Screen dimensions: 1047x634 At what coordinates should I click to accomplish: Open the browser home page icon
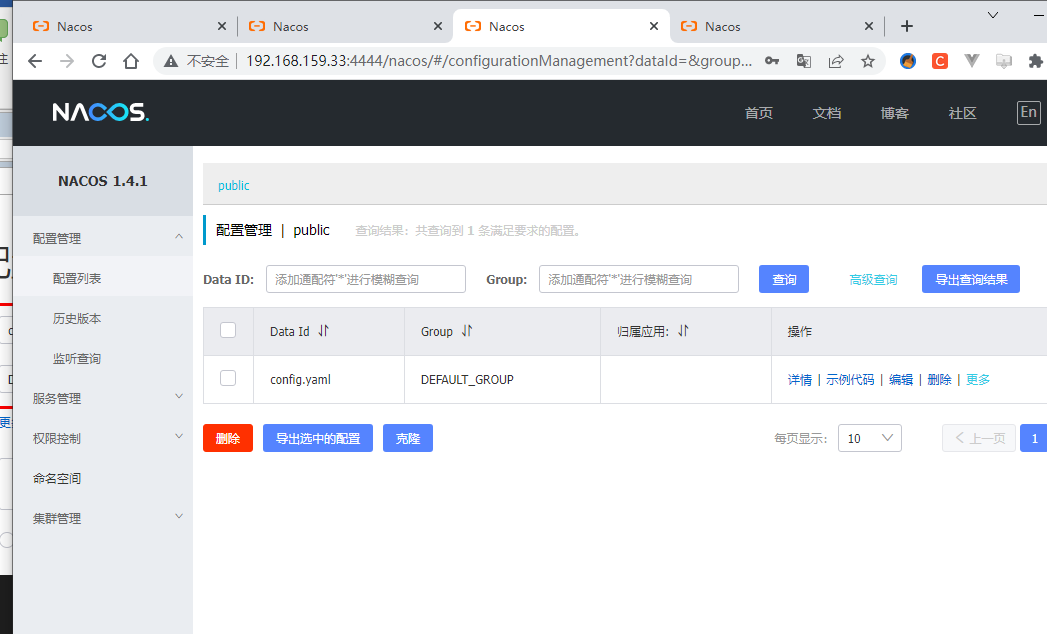pos(131,61)
